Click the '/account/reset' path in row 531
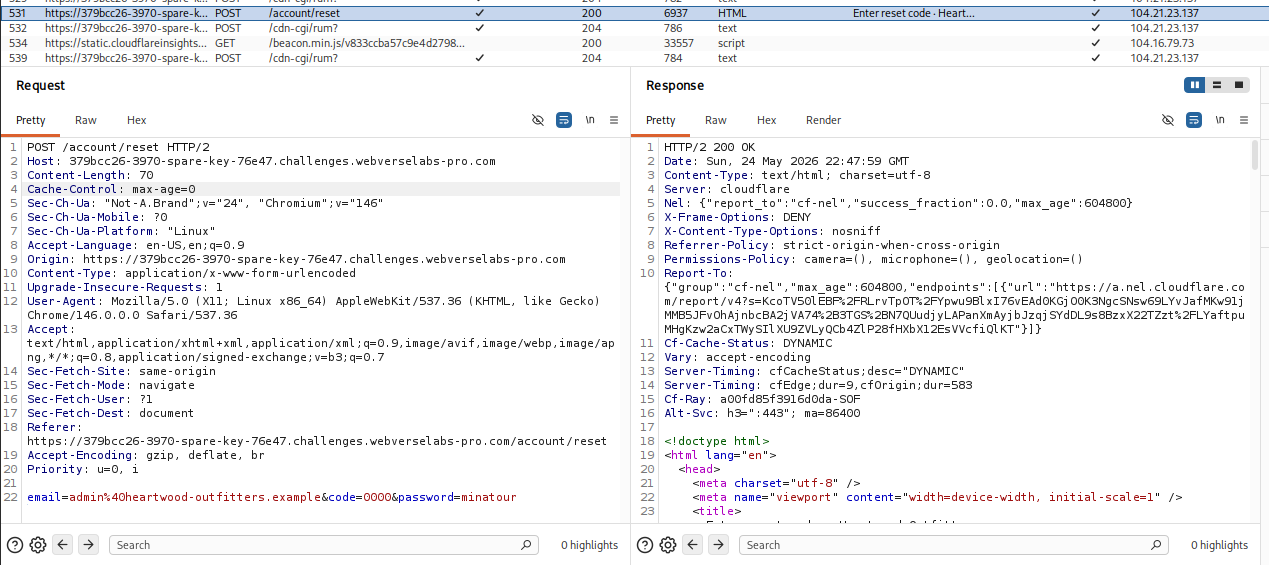 [304, 14]
